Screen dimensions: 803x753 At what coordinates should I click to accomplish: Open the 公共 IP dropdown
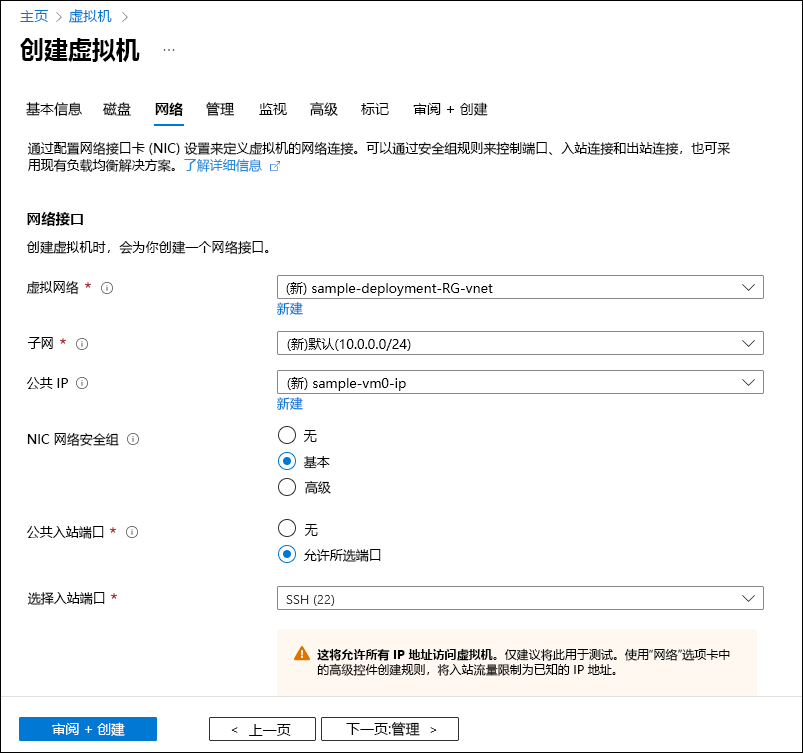click(x=519, y=382)
